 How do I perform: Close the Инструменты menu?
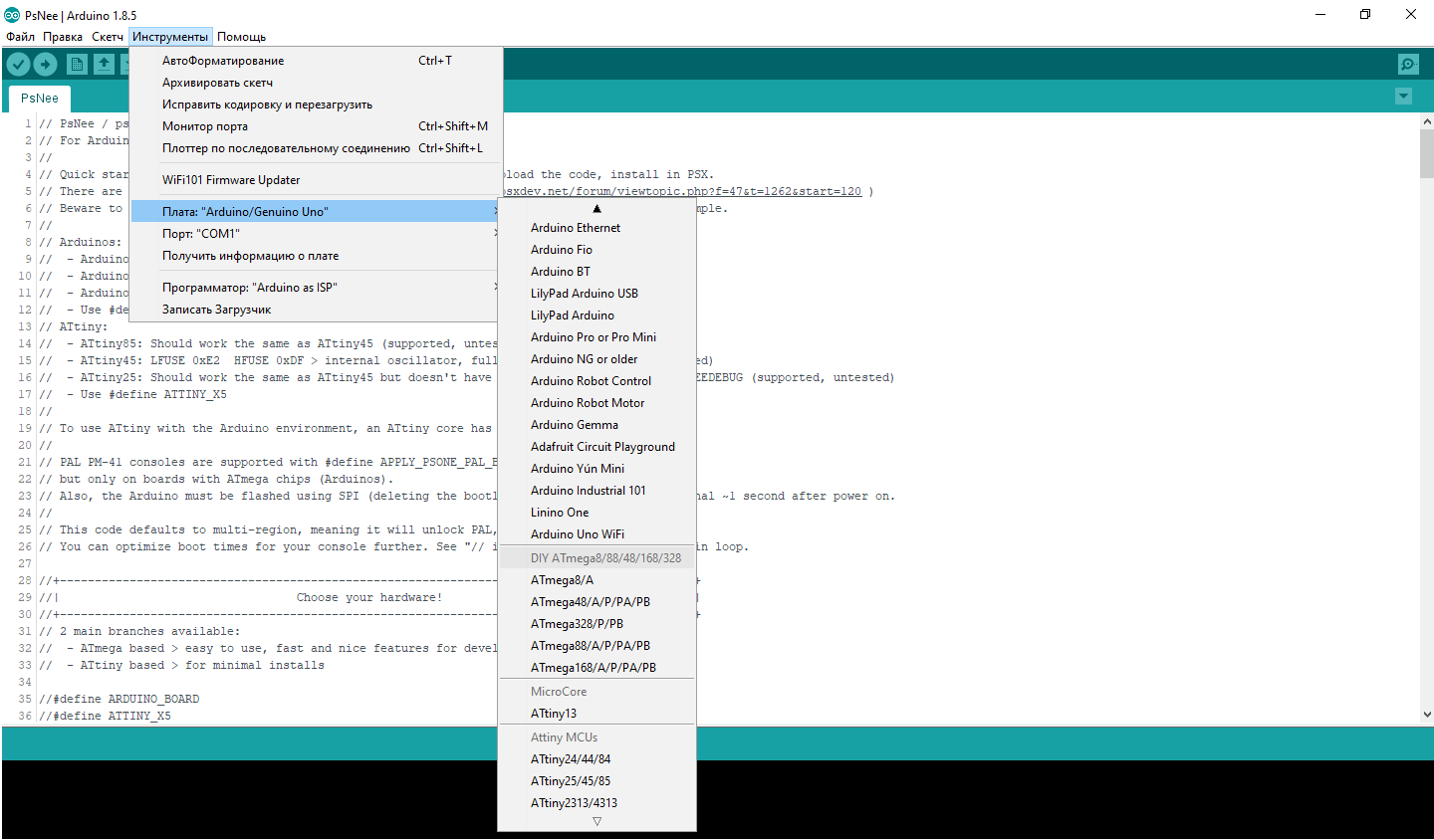170,37
